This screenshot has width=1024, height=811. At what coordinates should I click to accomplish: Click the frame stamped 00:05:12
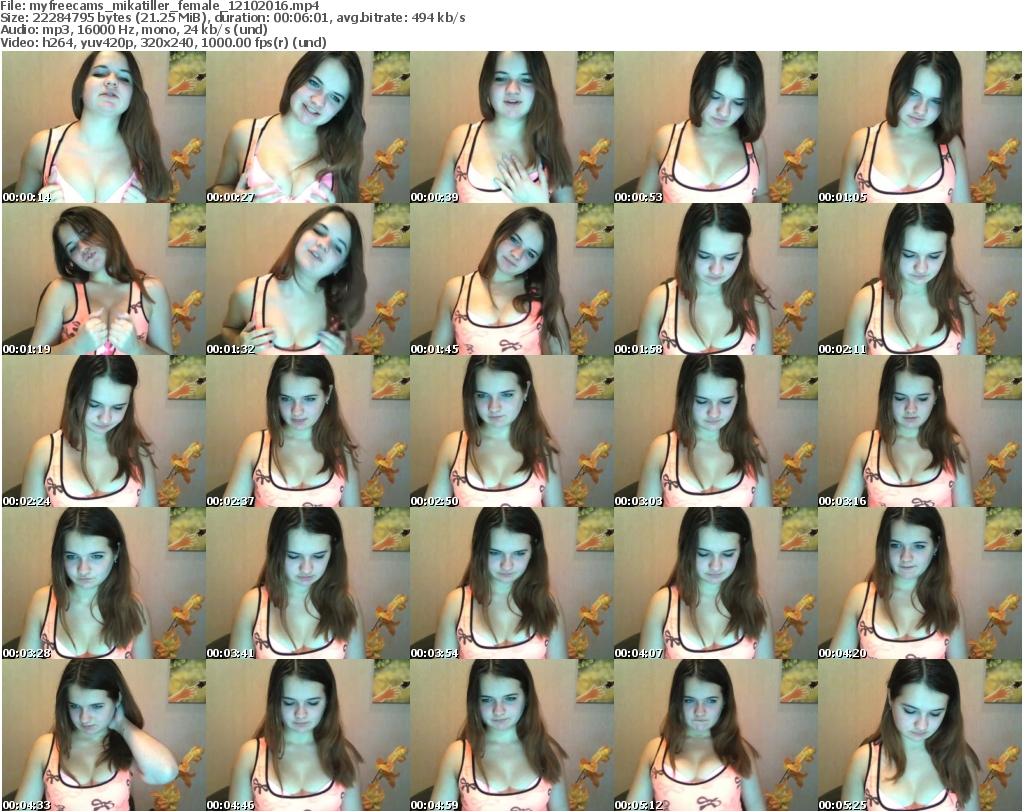716,735
